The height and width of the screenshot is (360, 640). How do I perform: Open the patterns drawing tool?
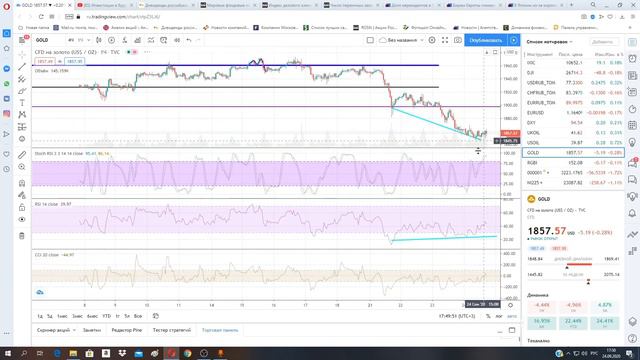point(22,115)
